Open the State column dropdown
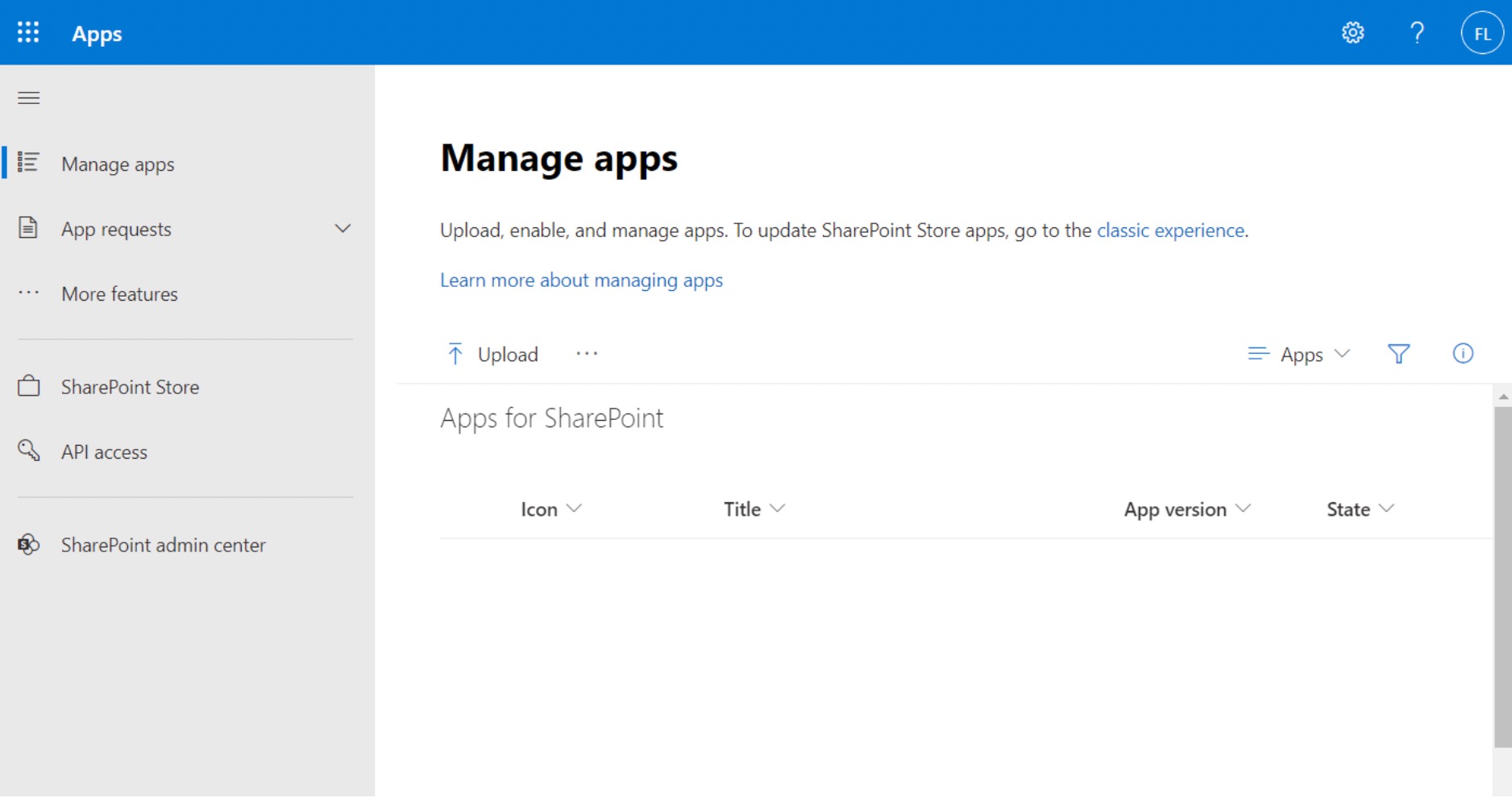 pos(1359,509)
